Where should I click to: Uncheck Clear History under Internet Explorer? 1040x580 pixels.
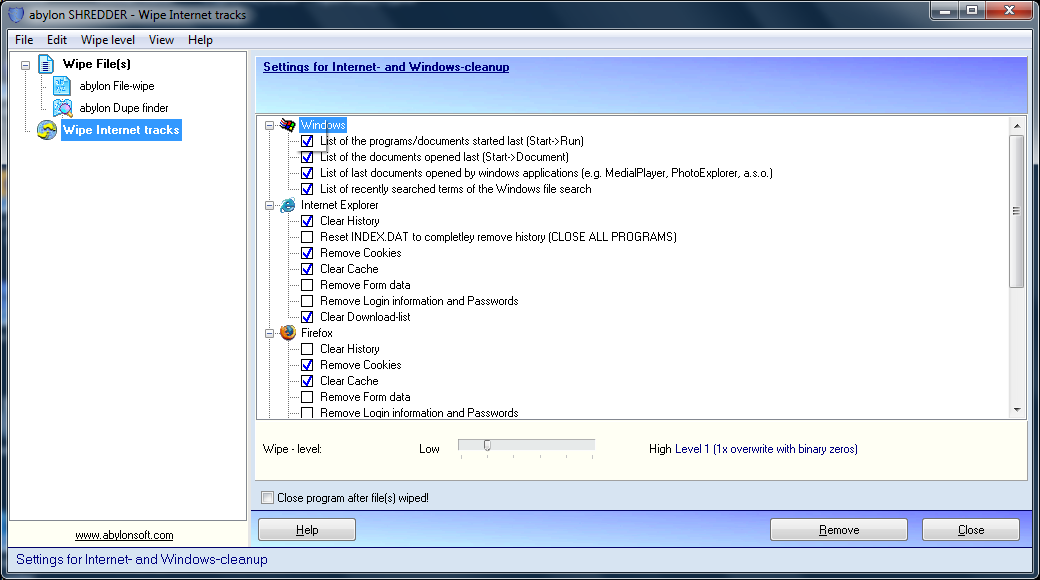click(307, 221)
